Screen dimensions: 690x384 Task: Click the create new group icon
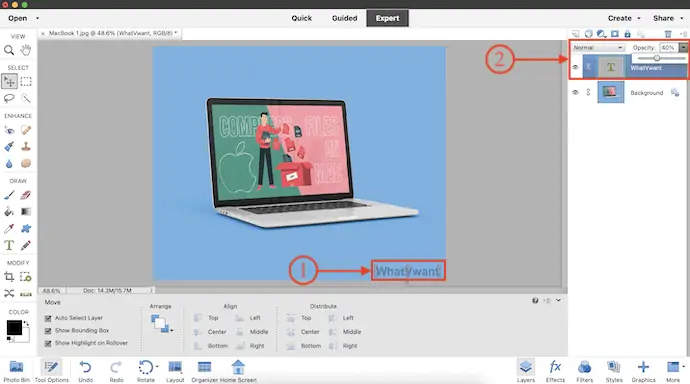(x=588, y=34)
